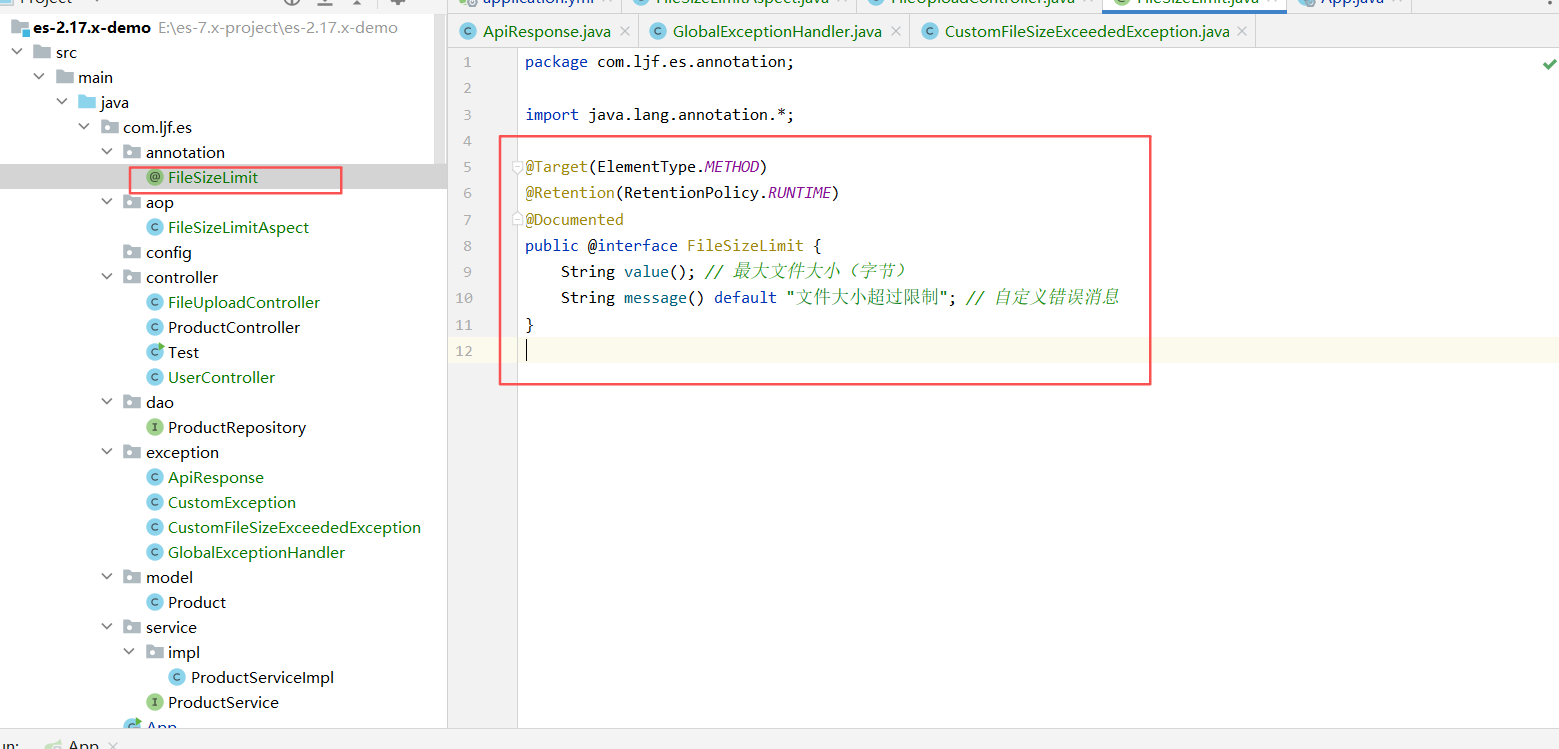The height and width of the screenshot is (749, 1559).
Task: Collapse the exception package
Action: (108, 452)
